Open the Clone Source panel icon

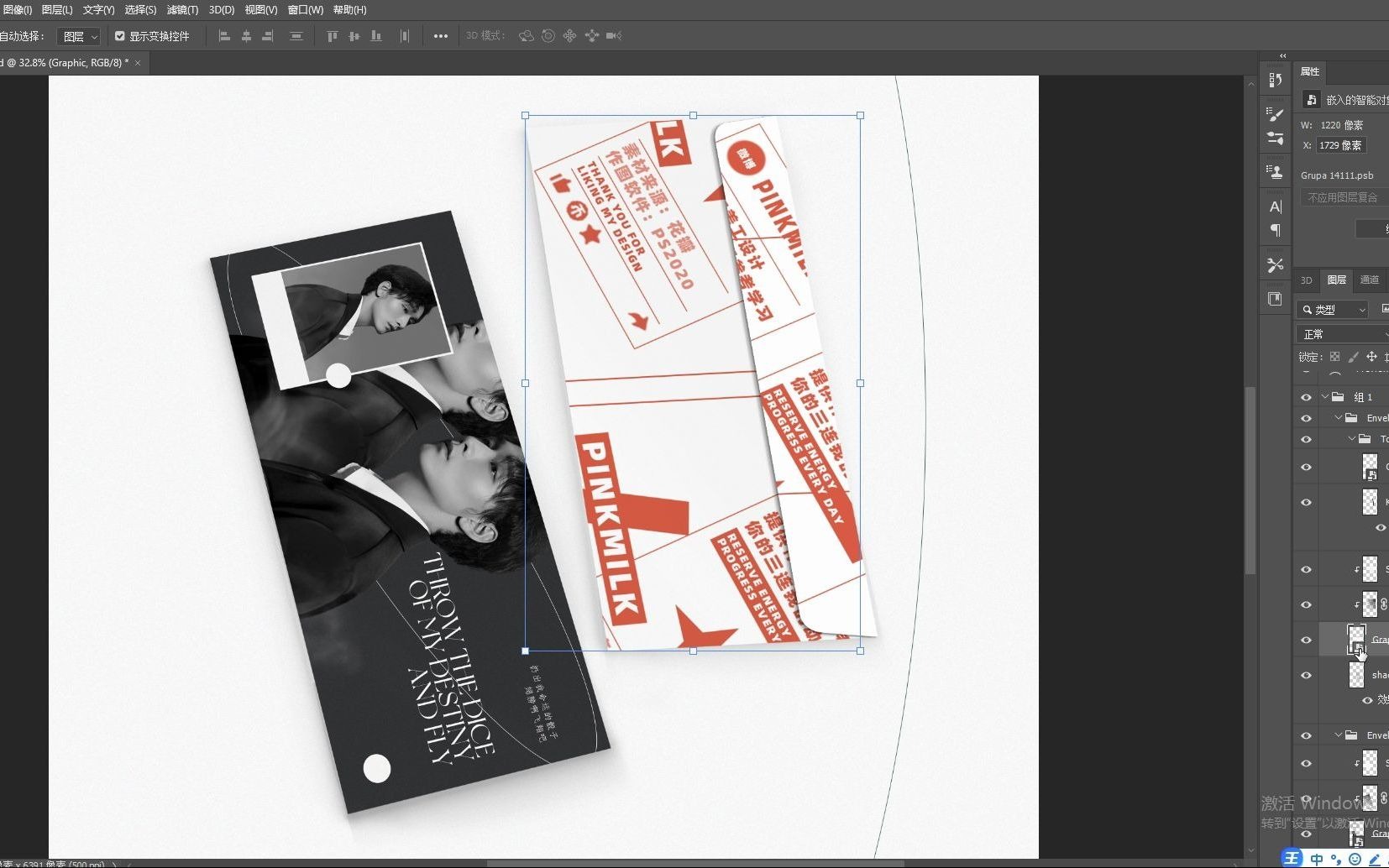(x=1275, y=172)
